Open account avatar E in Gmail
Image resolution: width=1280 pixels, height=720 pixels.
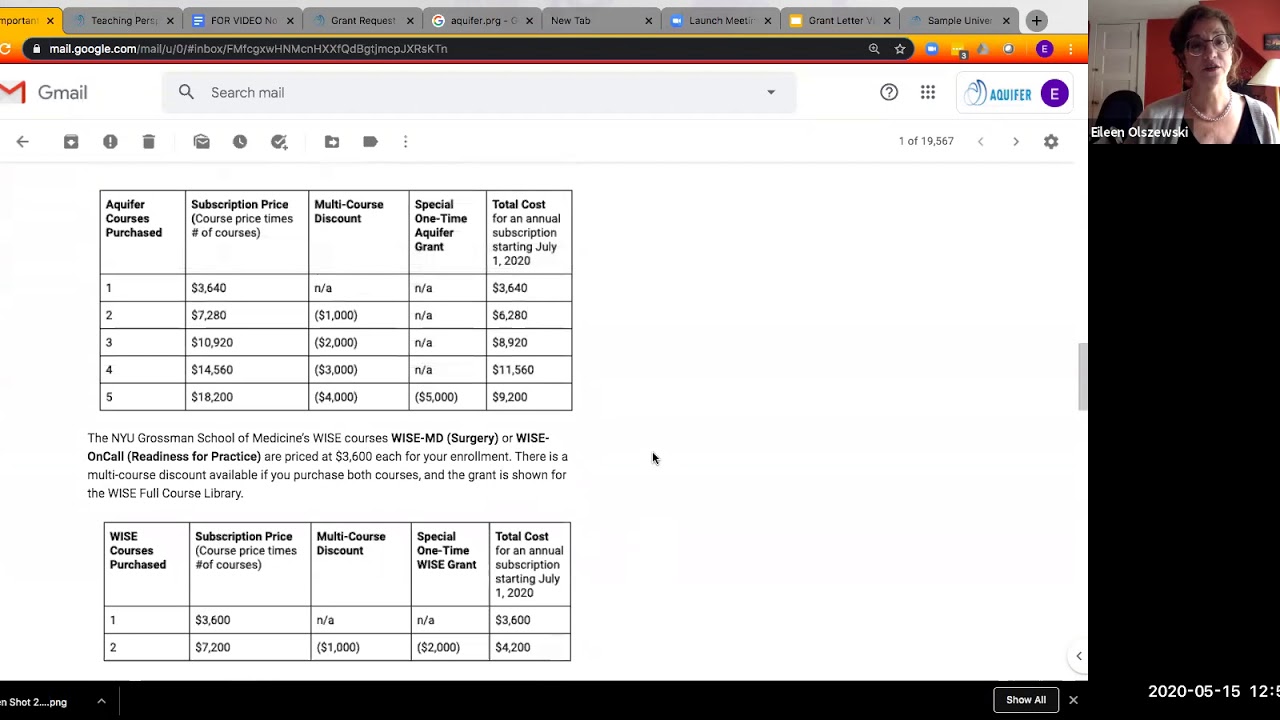tap(1054, 93)
